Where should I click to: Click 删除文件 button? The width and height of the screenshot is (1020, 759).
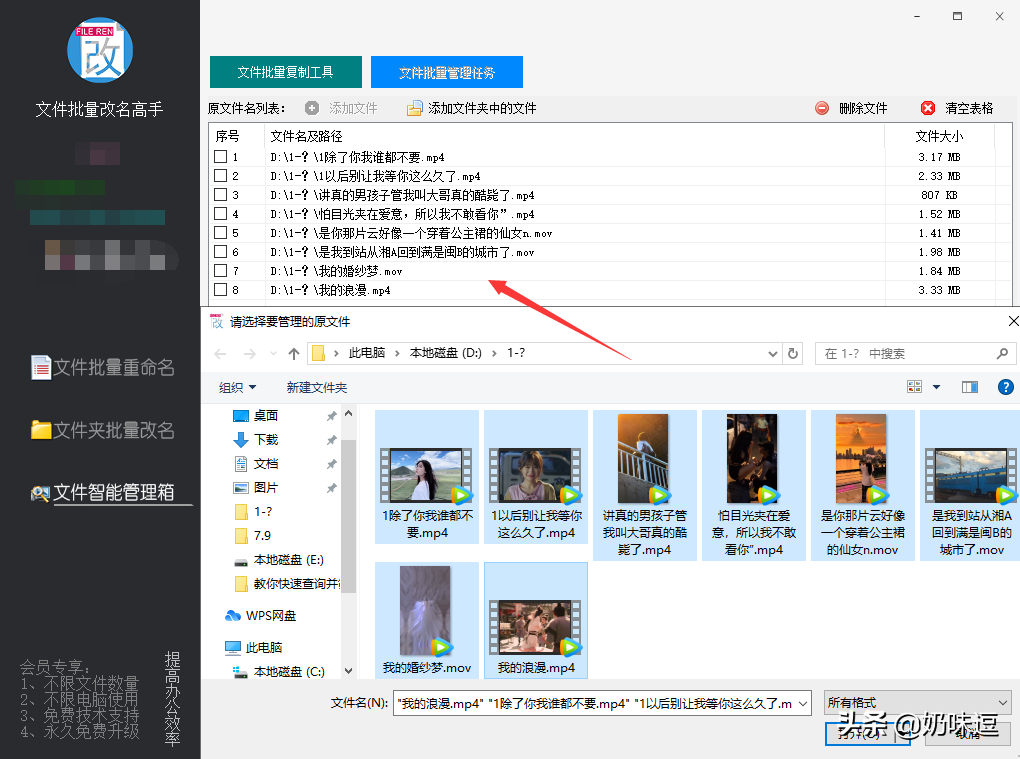pos(851,108)
